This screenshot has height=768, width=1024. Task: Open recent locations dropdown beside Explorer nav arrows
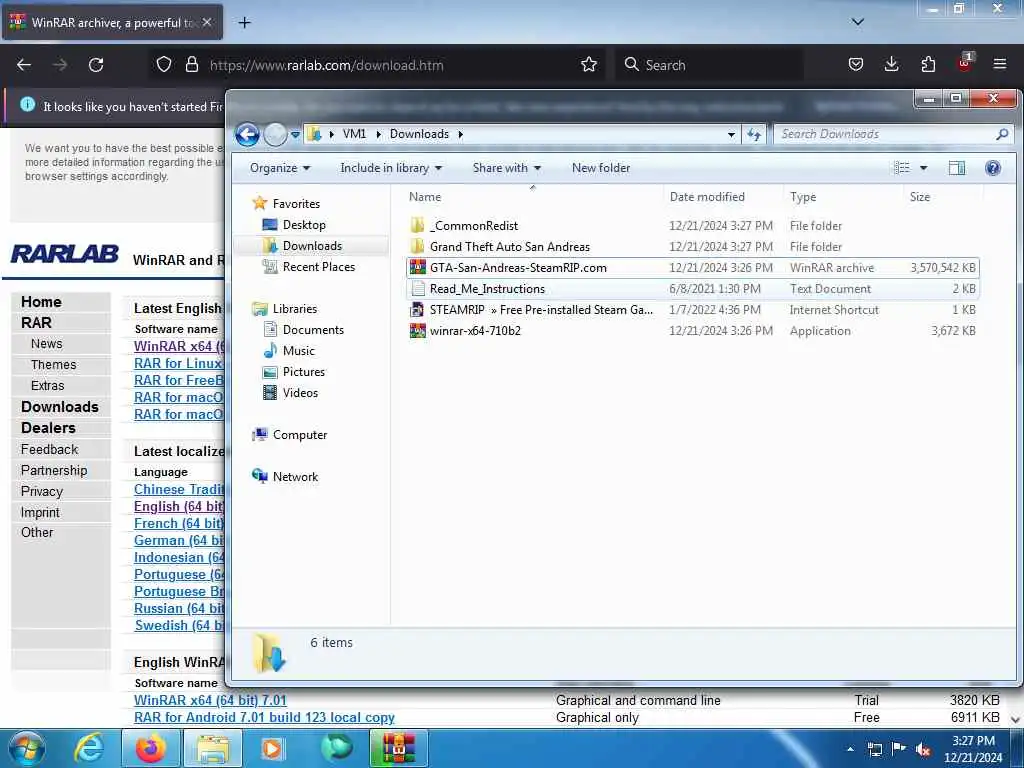tap(295, 135)
